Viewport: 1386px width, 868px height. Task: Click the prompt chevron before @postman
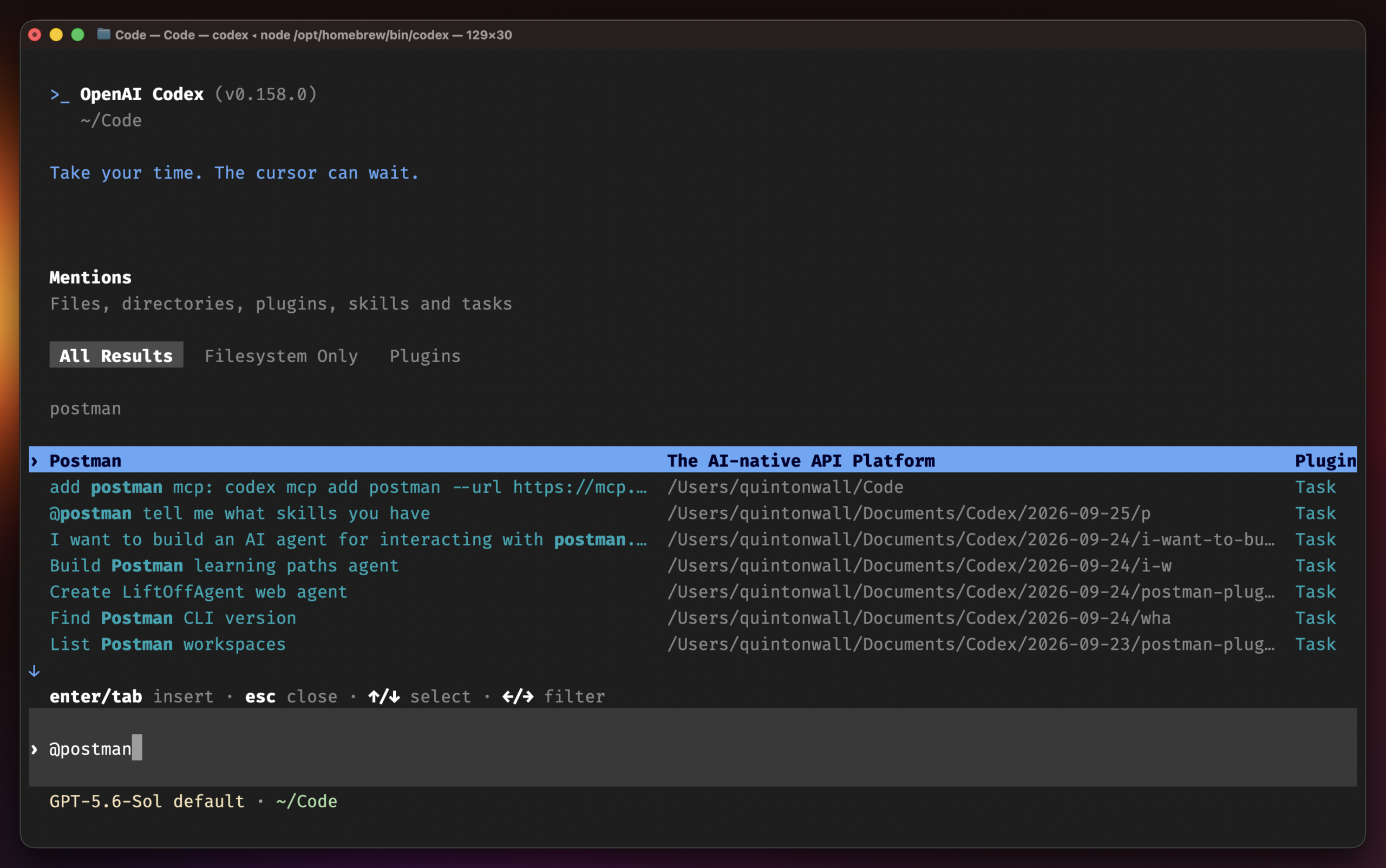point(35,748)
